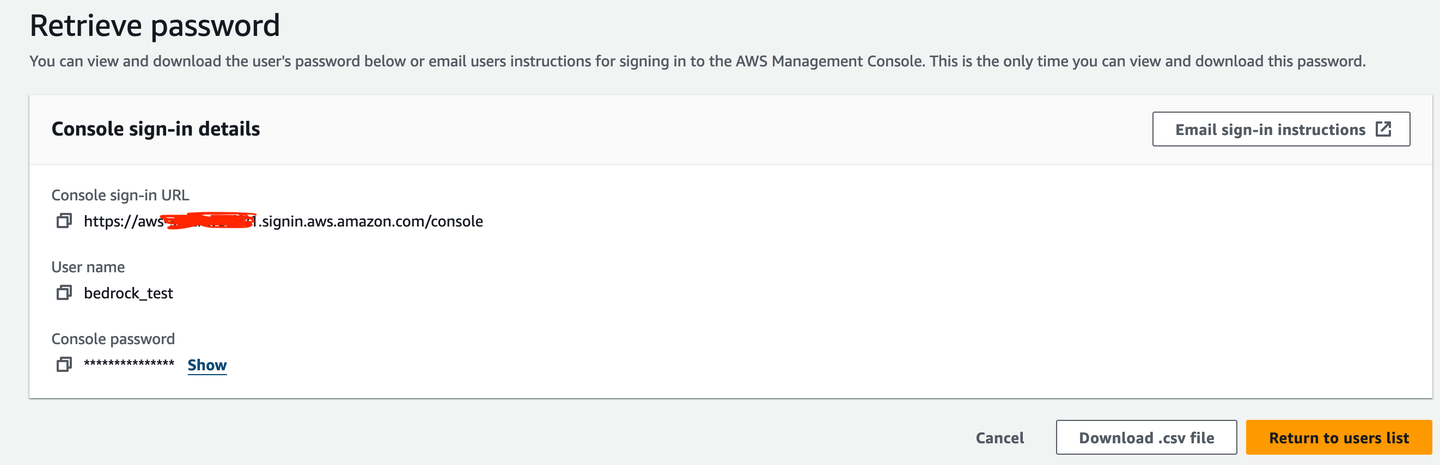Click the User name field label
The image size is (1440, 465).
88,267
